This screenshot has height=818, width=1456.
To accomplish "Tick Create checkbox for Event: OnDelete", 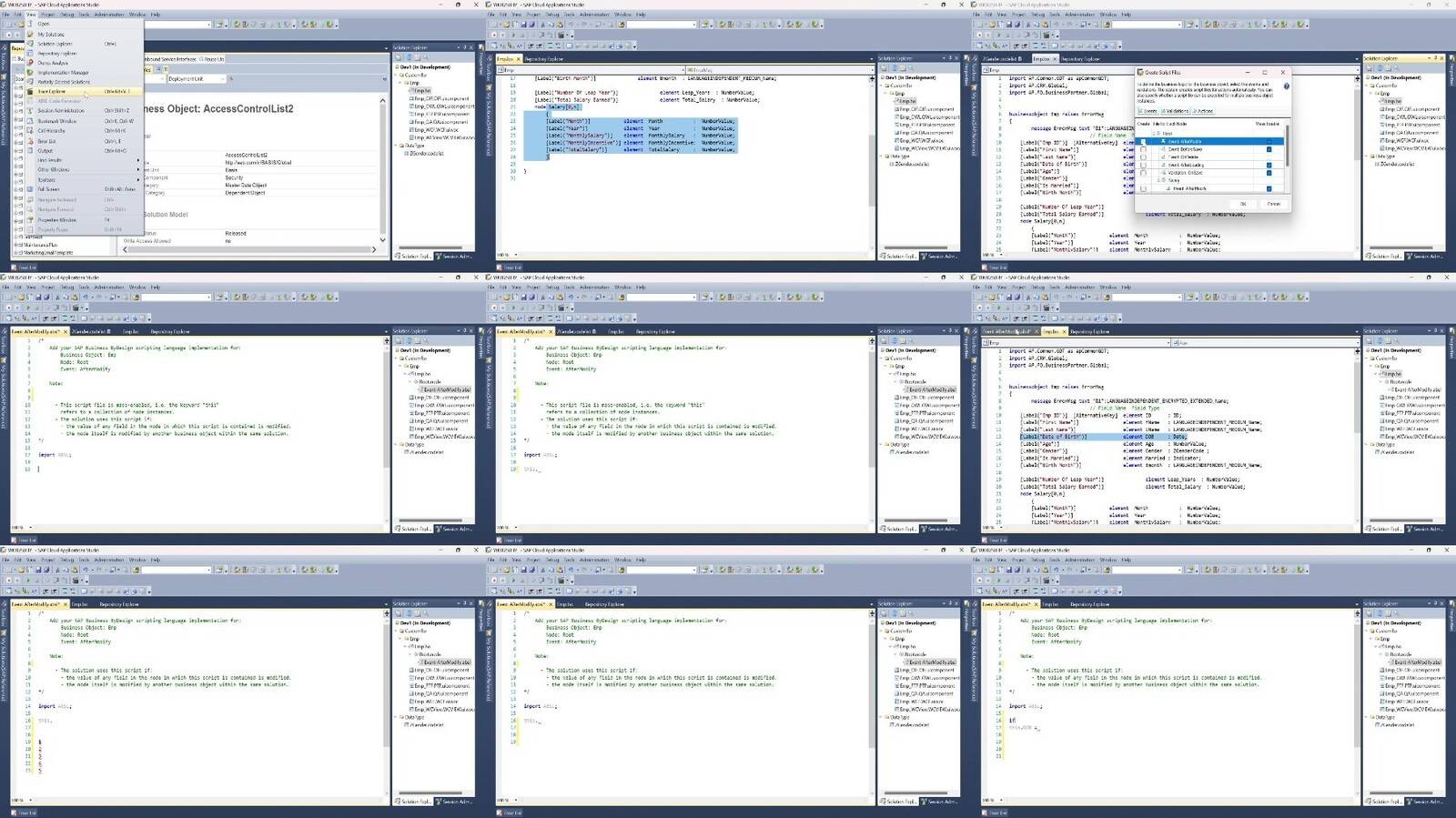I will pos(1143,157).
